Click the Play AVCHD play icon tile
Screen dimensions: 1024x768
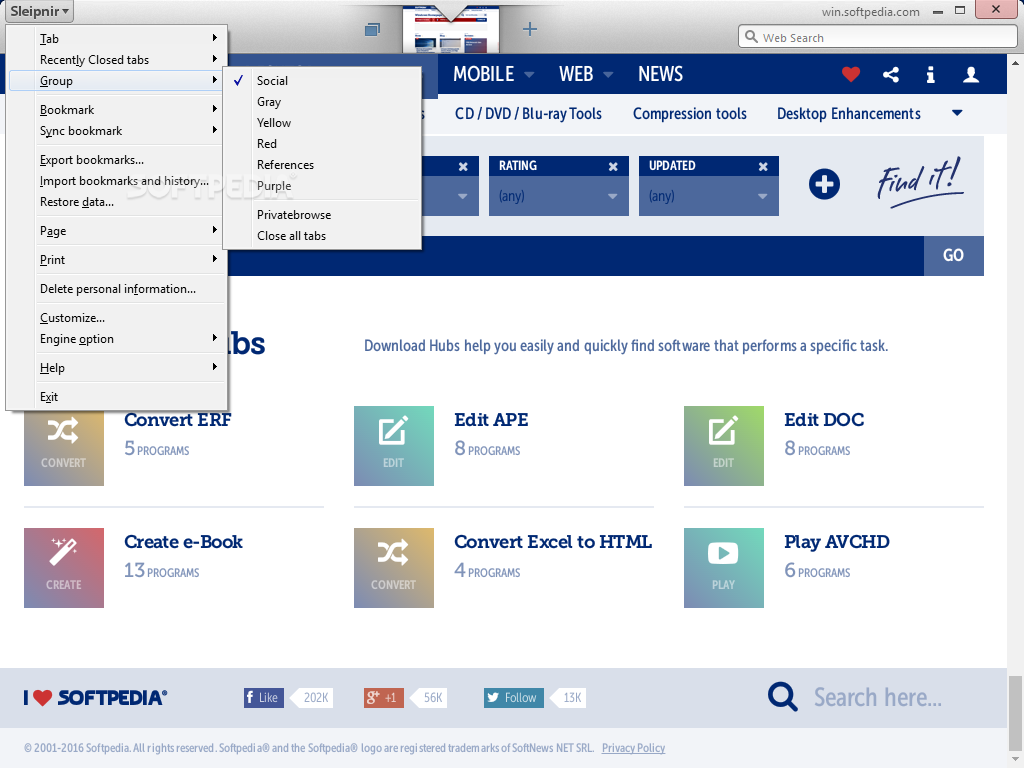point(724,568)
